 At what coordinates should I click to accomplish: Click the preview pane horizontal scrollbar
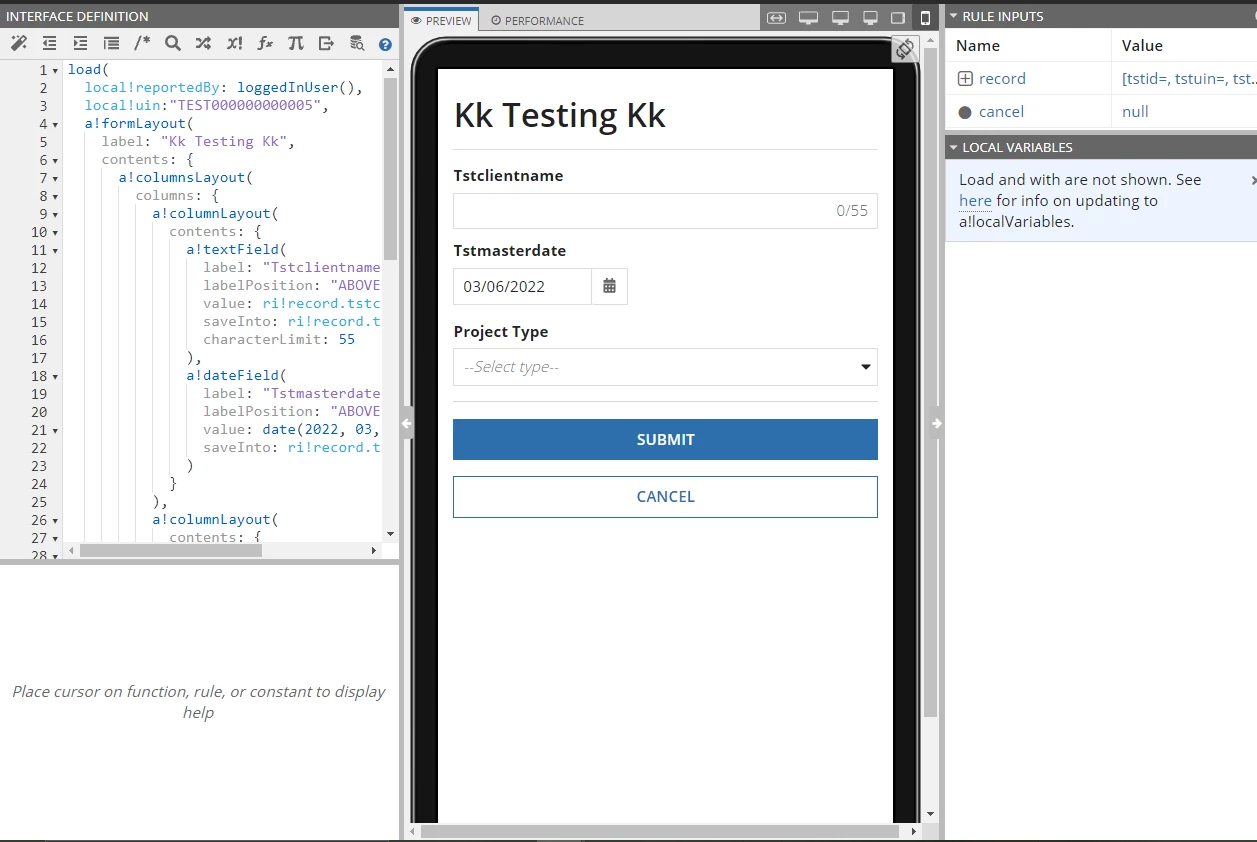pyautogui.click(x=660, y=831)
